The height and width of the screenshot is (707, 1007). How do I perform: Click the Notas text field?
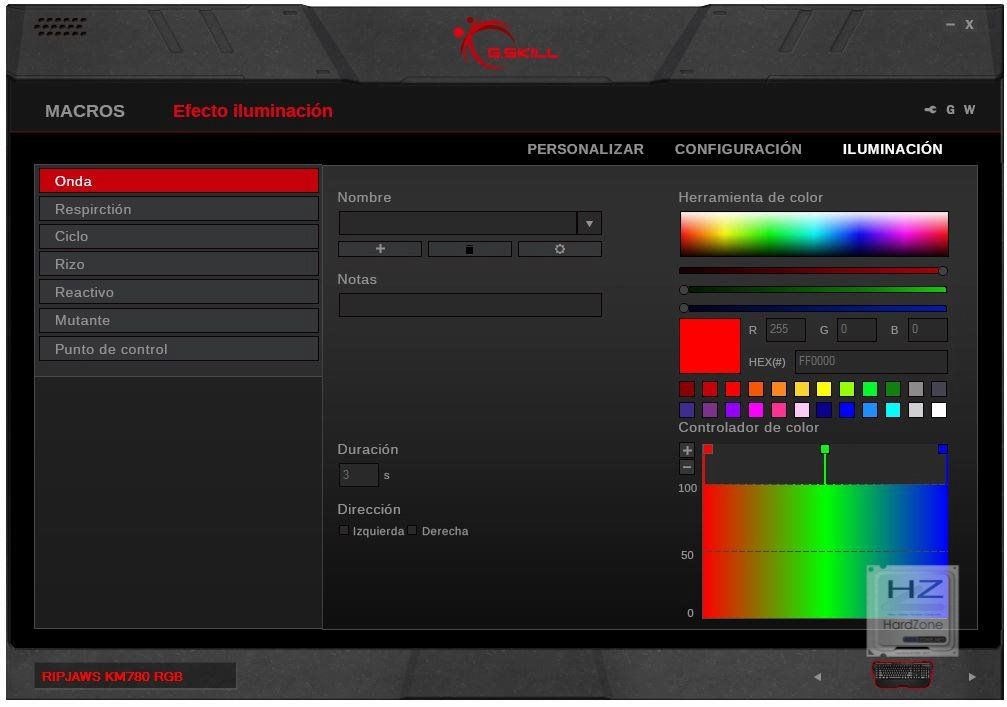point(470,305)
